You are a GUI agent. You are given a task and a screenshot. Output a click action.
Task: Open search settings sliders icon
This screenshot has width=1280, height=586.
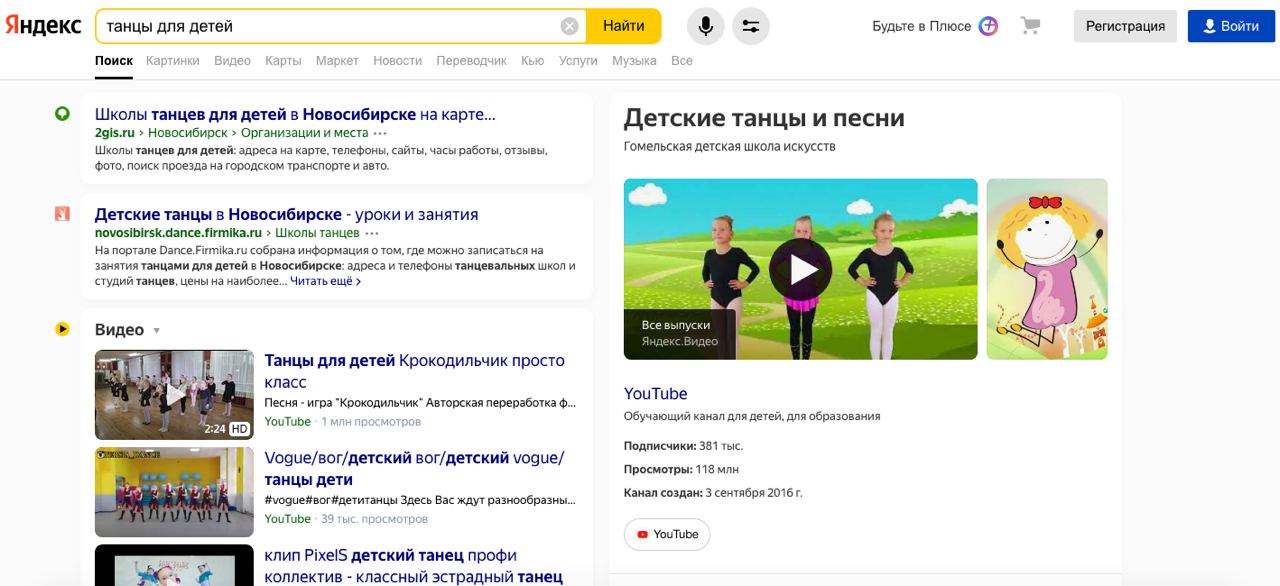coord(751,26)
